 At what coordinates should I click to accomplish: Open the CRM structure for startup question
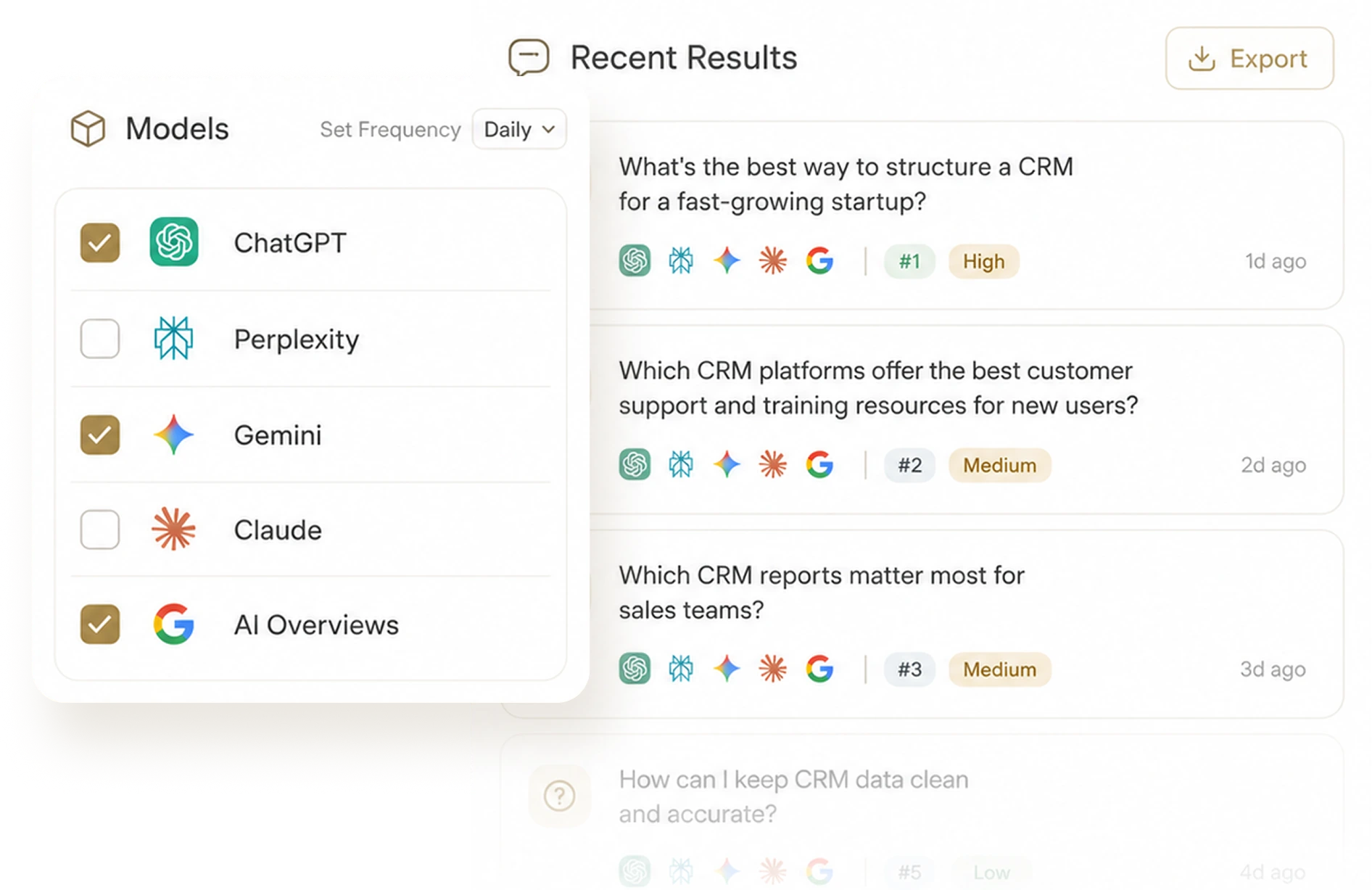click(846, 184)
